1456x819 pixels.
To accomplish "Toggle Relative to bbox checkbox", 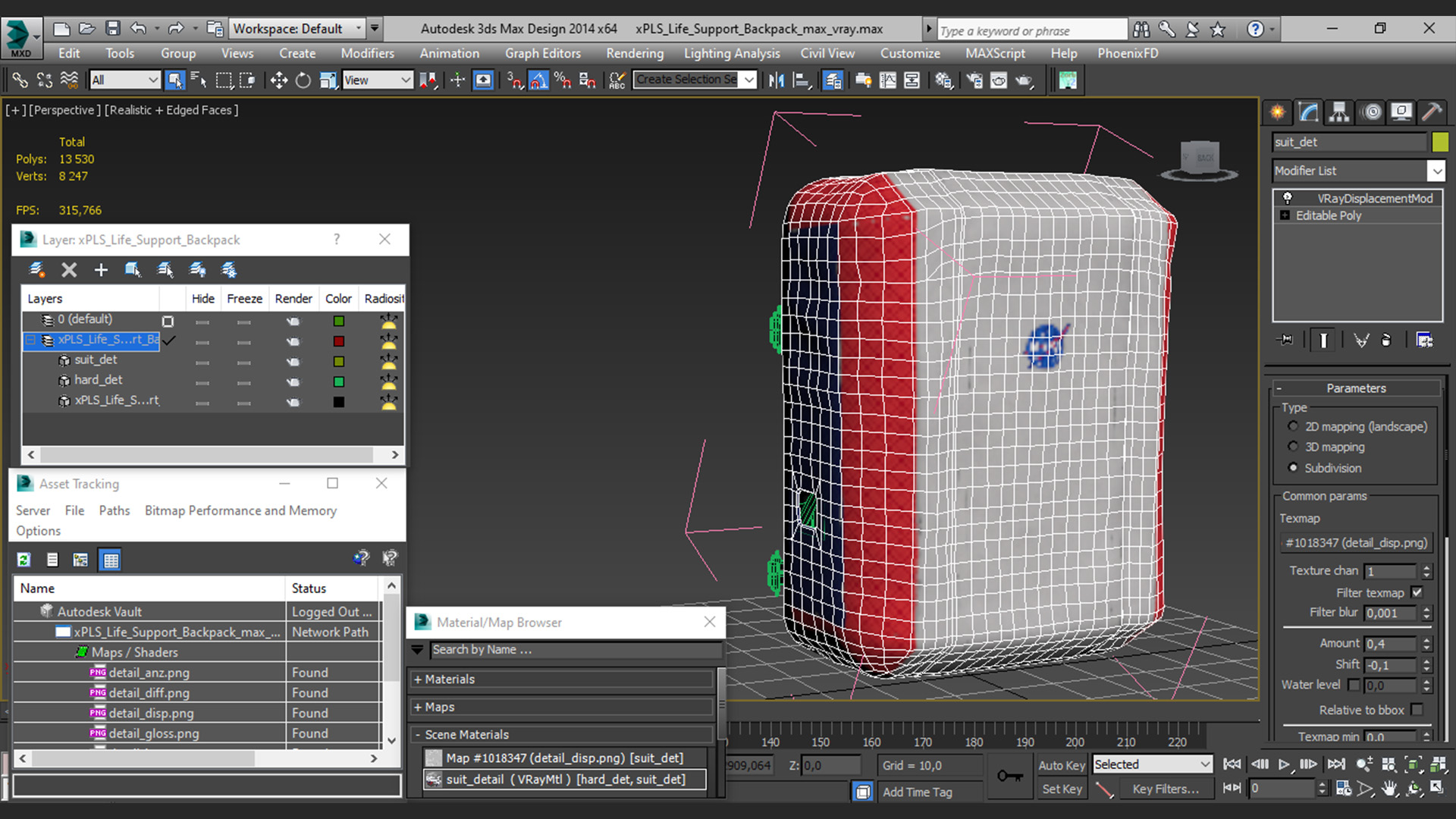I will coord(1417,710).
